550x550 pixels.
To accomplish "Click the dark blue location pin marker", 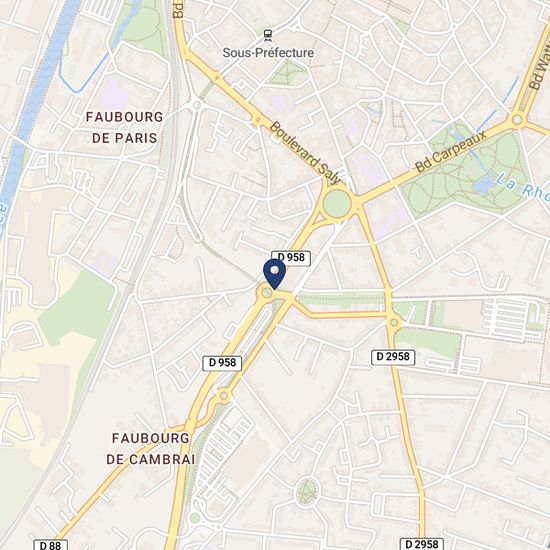I will tap(274, 274).
